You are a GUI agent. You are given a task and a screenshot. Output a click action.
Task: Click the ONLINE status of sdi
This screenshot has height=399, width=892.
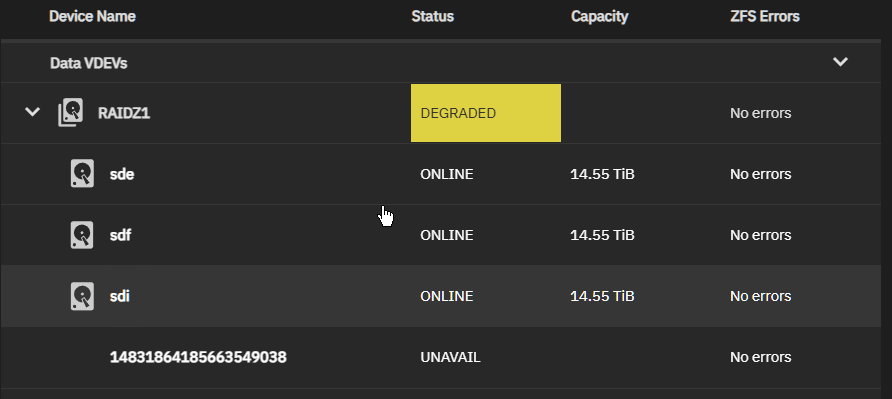coord(447,296)
